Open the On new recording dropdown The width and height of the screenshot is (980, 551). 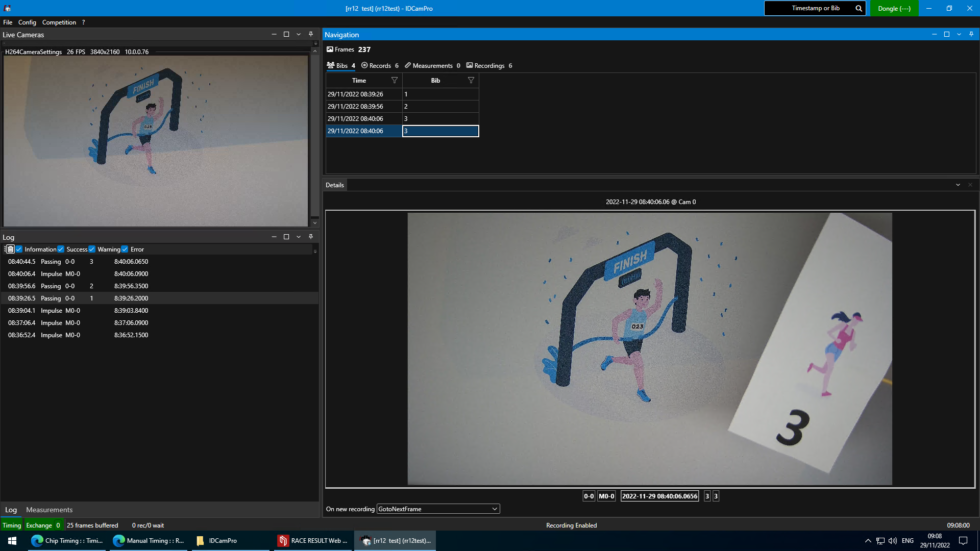tap(438, 509)
